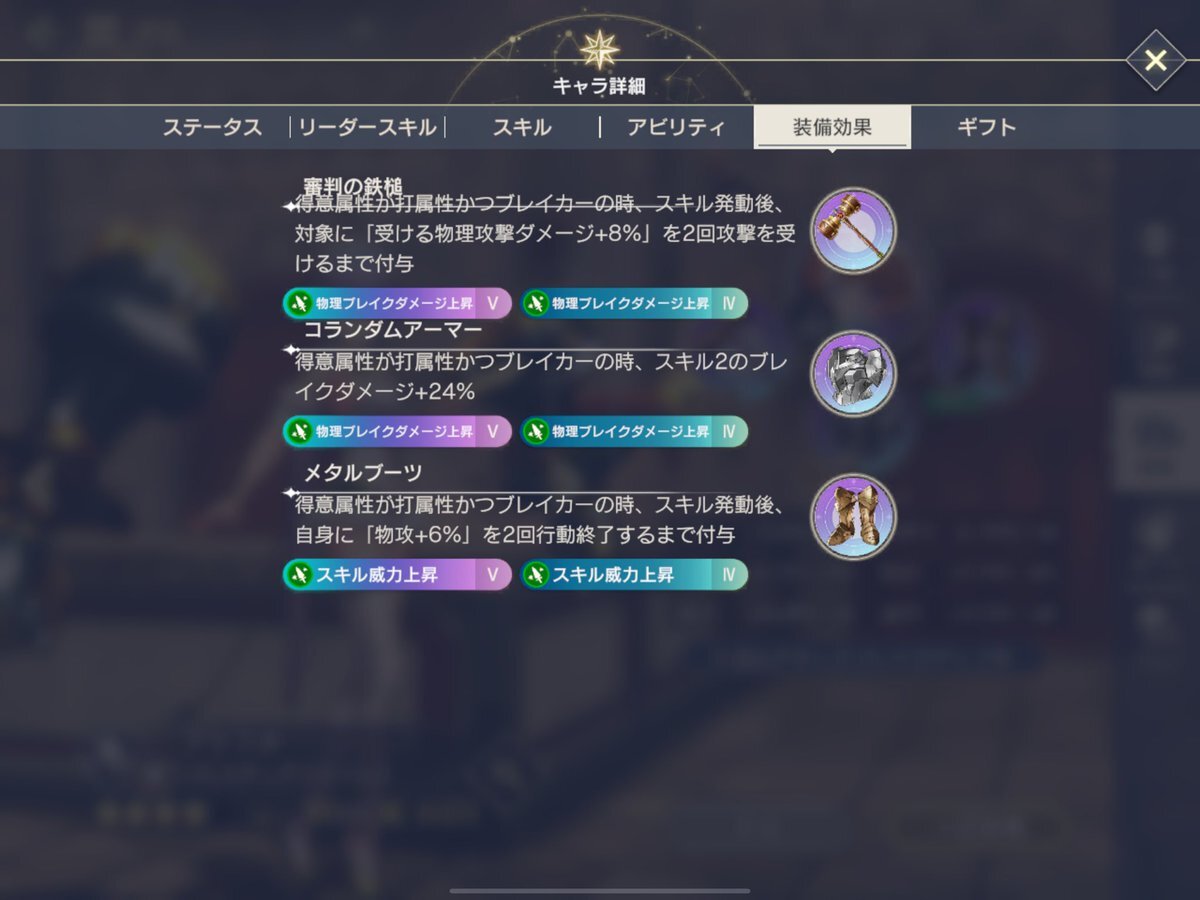Tap the スキル威力上昇 IV badge
This screenshot has height=900, width=1200.
[x=634, y=575]
